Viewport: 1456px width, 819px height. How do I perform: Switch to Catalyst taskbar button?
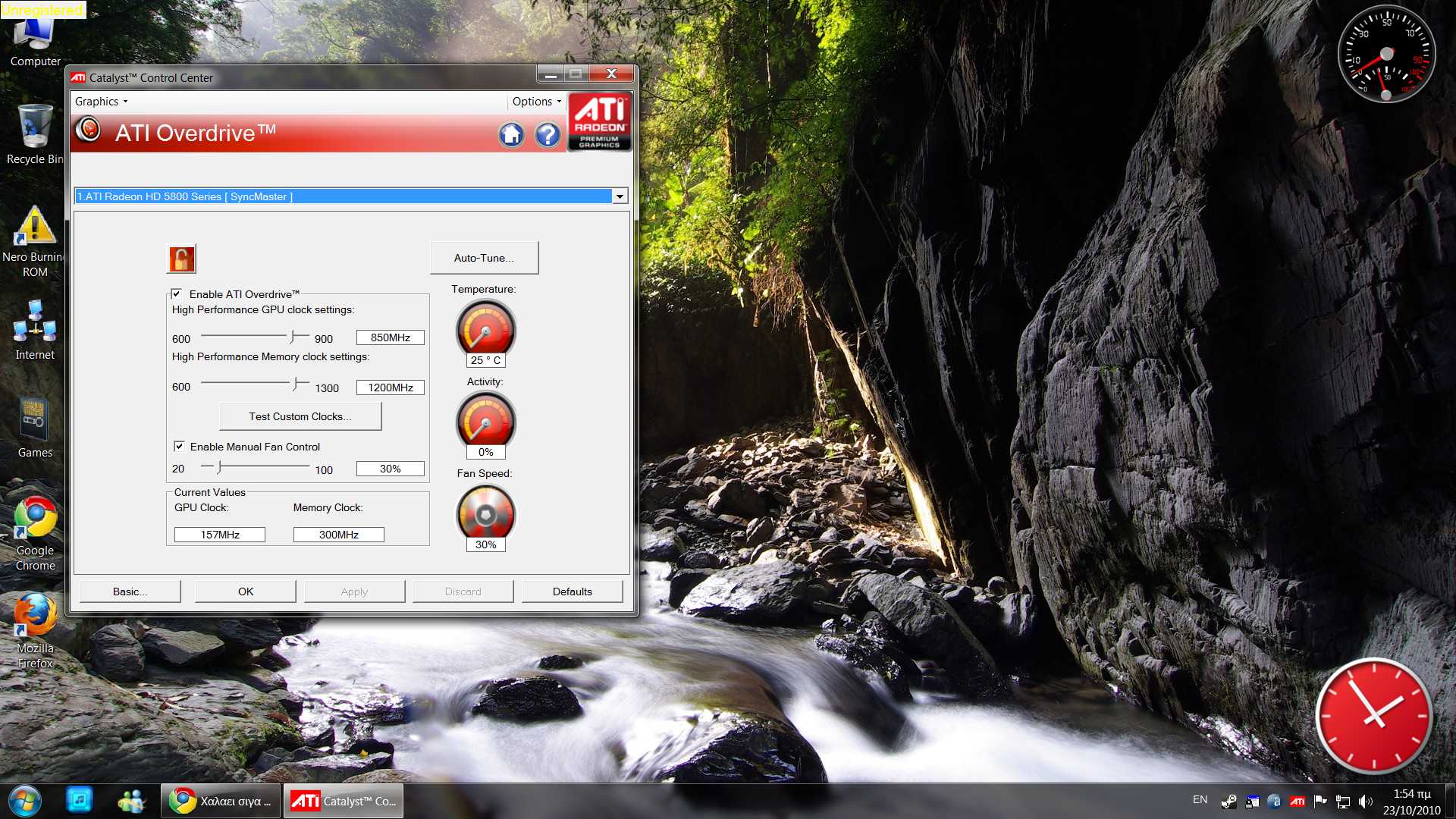point(344,801)
